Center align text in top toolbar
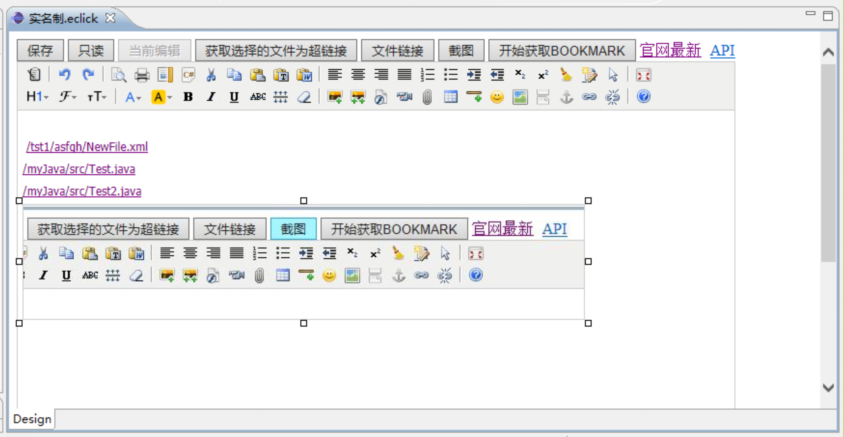The height and width of the screenshot is (437, 844). tap(358, 75)
